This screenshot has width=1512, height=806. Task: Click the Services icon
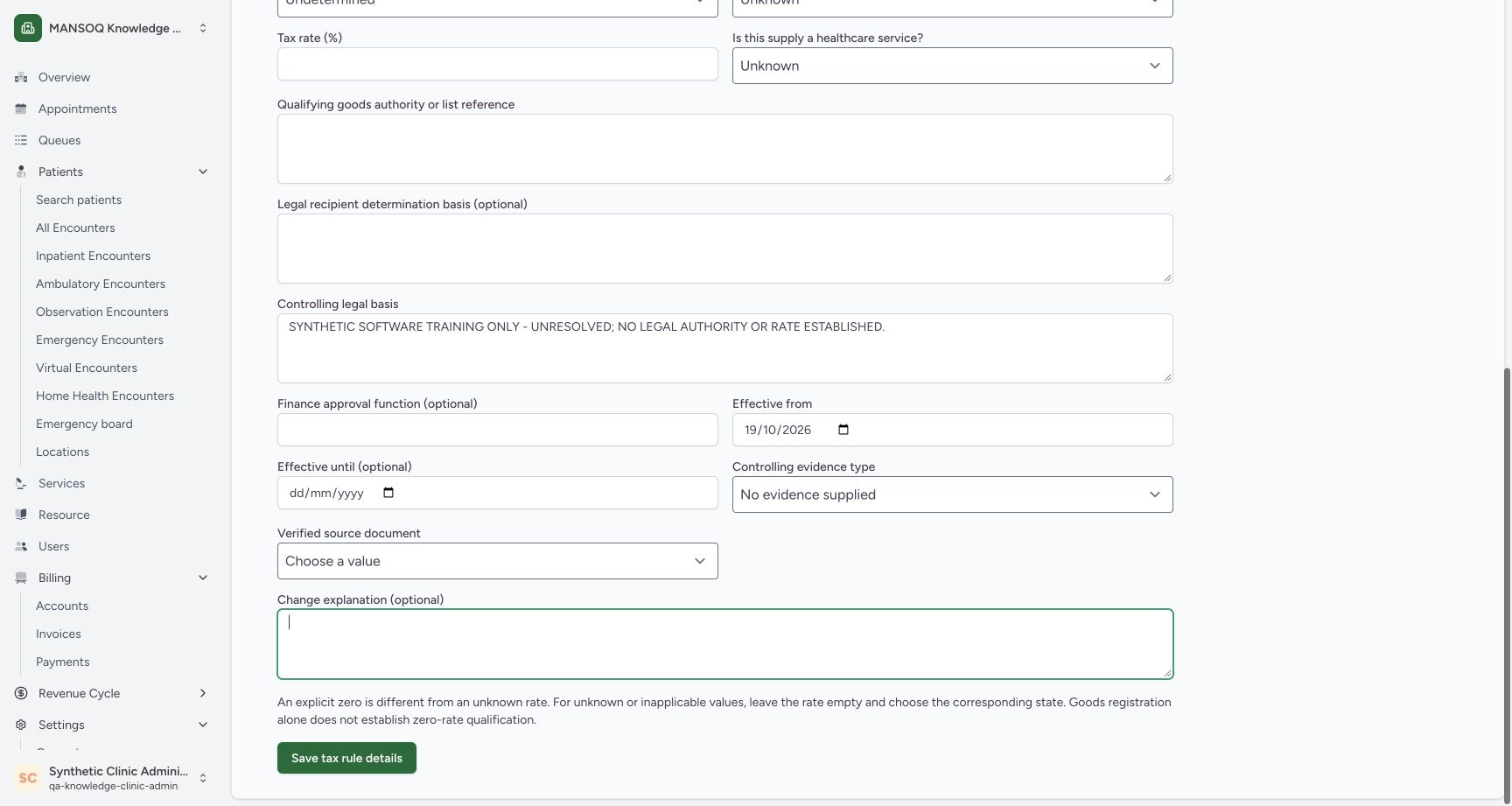click(21, 483)
